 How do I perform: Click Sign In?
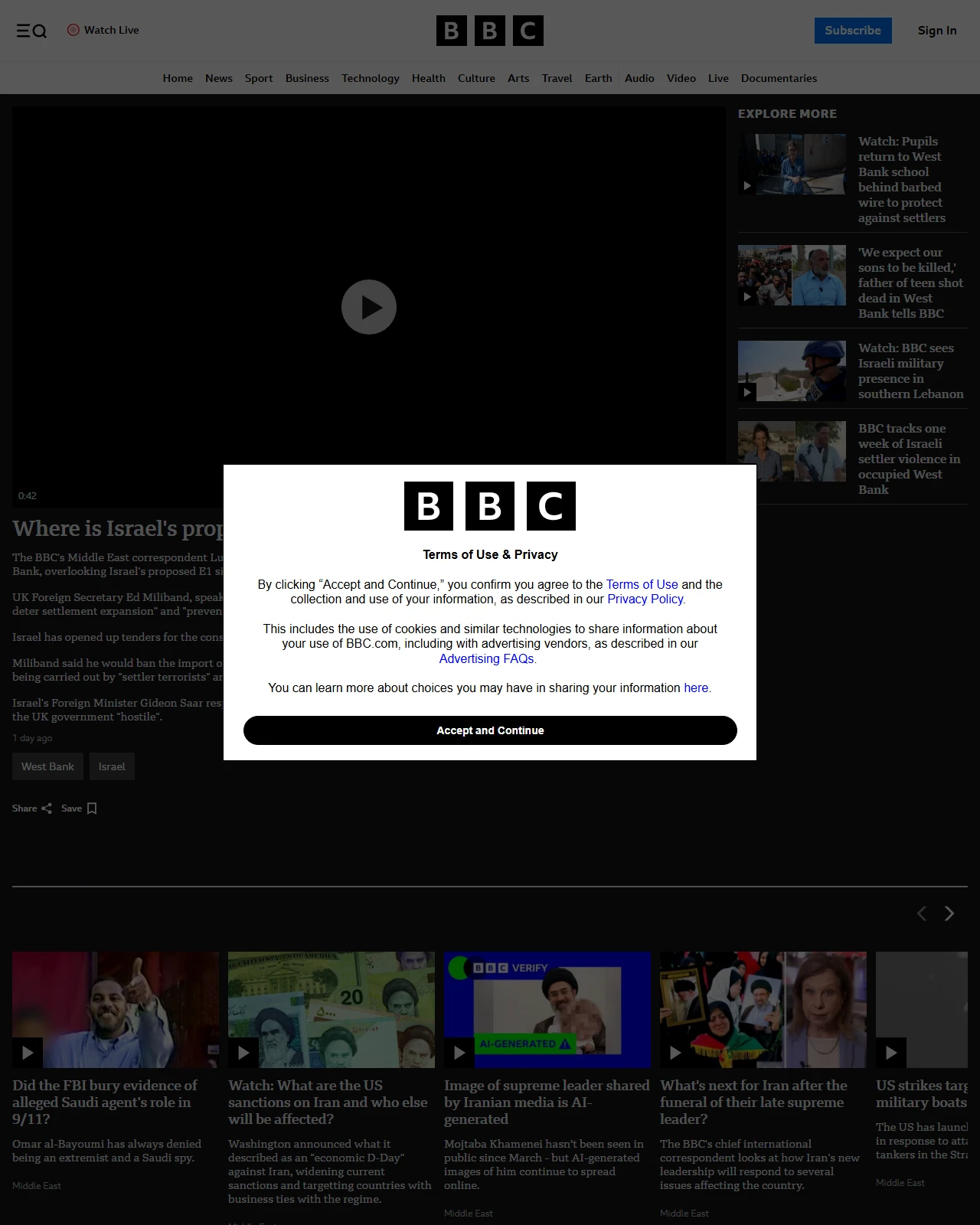[937, 31]
